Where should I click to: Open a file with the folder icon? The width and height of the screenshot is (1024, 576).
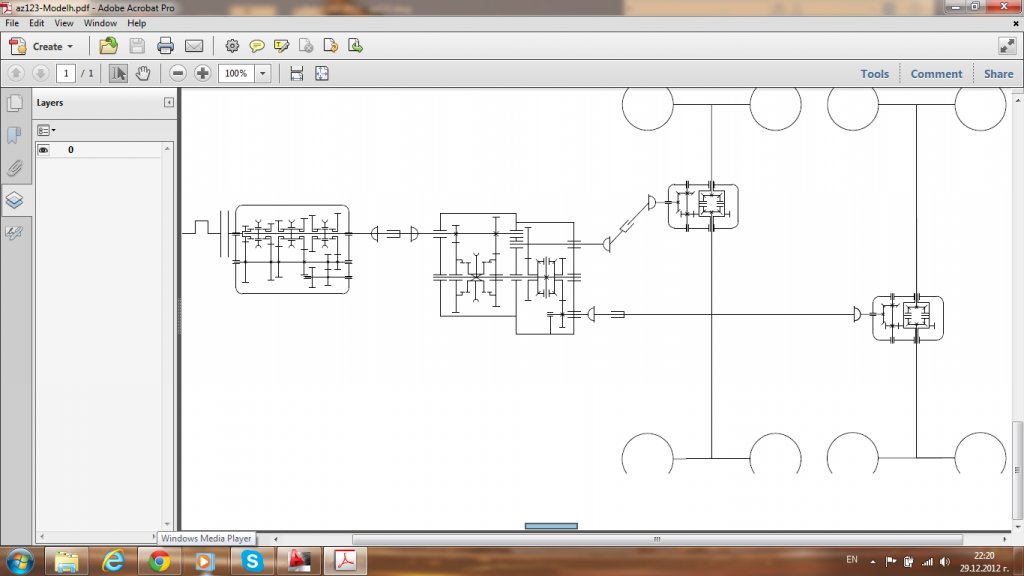pos(108,46)
